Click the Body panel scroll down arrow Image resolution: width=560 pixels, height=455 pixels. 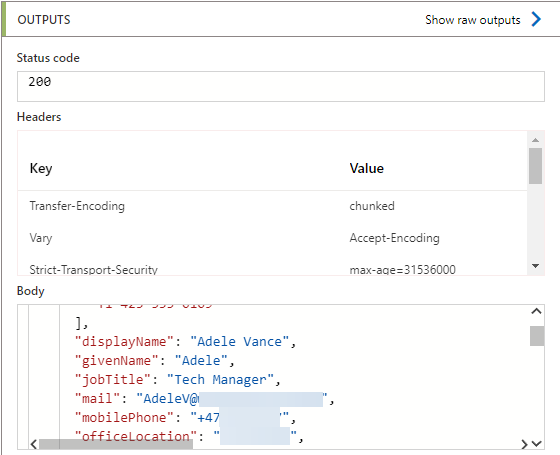pyautogui.click(x=536, y=444)
